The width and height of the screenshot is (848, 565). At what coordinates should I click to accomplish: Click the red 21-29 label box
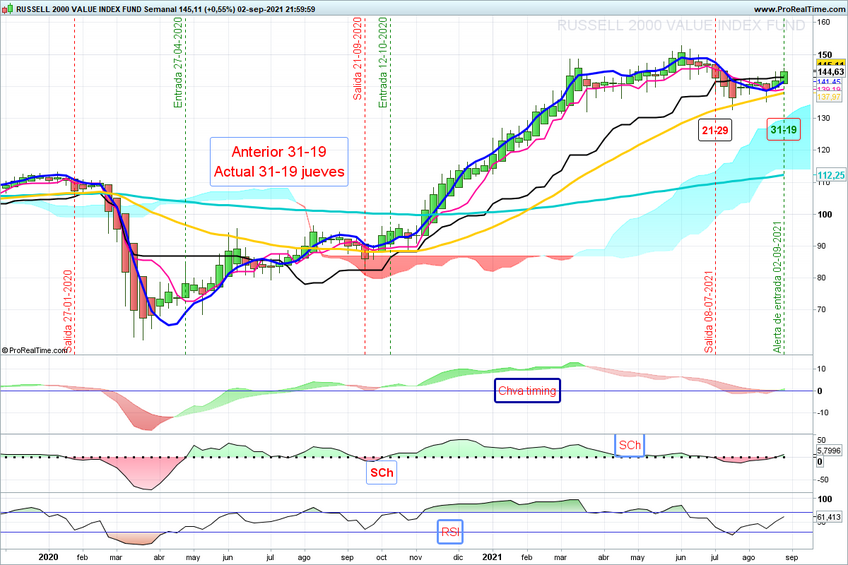click(715, 130)
